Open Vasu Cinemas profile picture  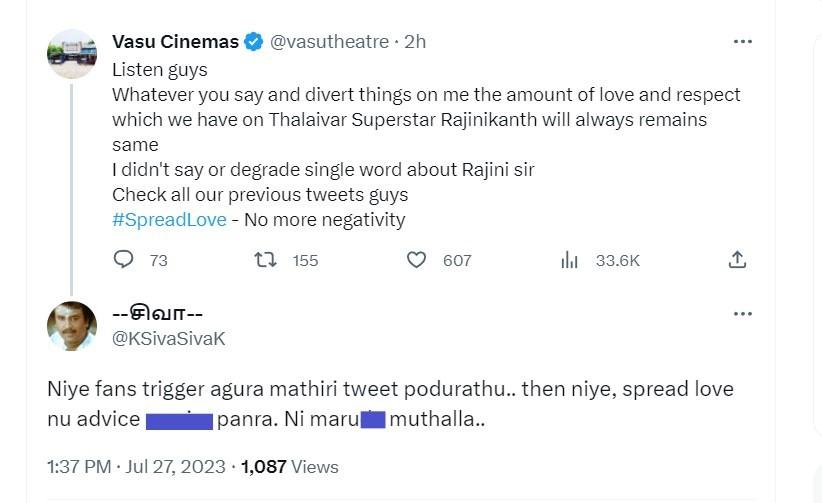(x=72, y=54)
